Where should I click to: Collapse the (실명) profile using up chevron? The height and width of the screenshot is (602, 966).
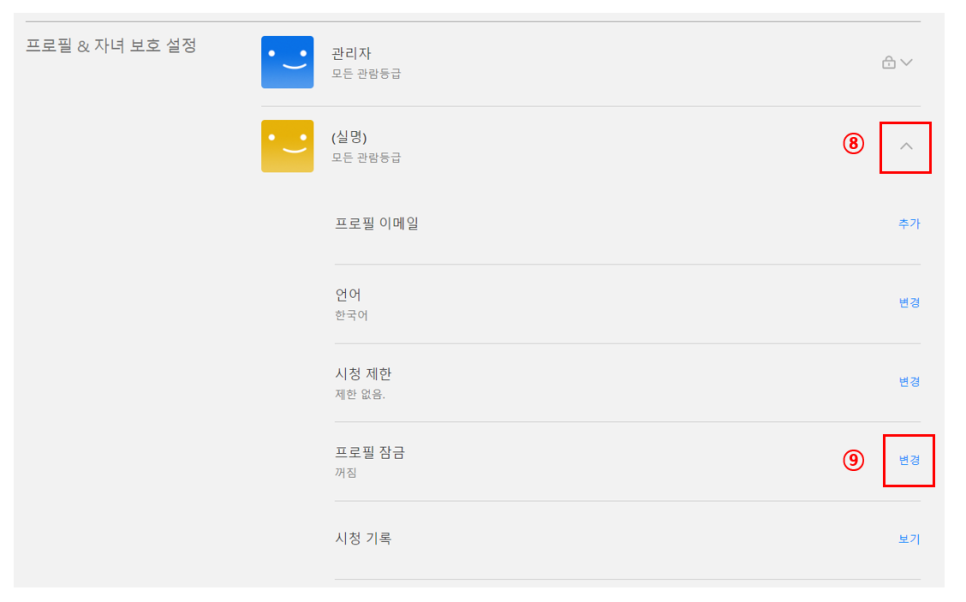coord(906,147)
